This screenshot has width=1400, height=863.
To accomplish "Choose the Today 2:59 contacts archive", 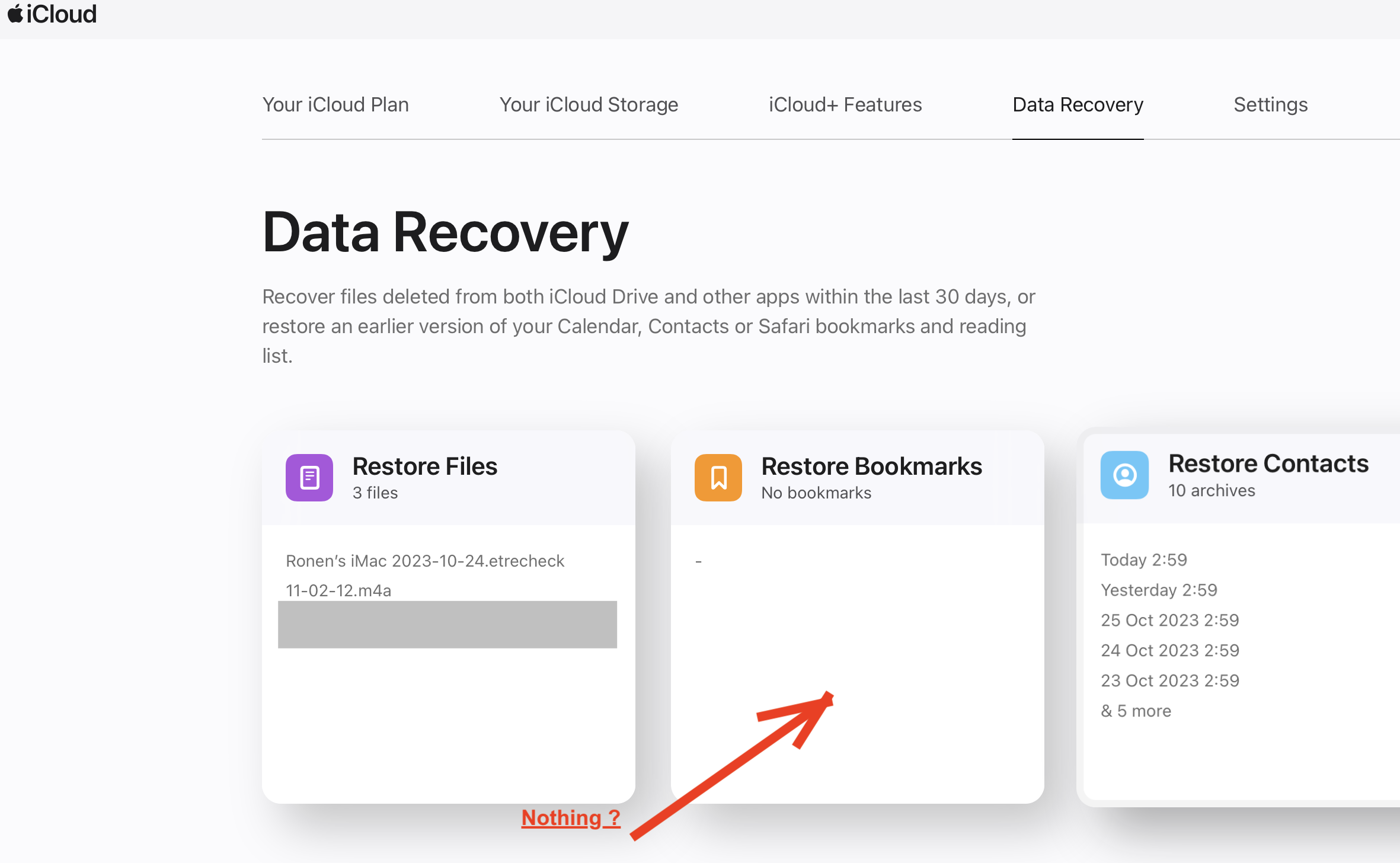I will pyautogui.click(x=1143, y=560).
